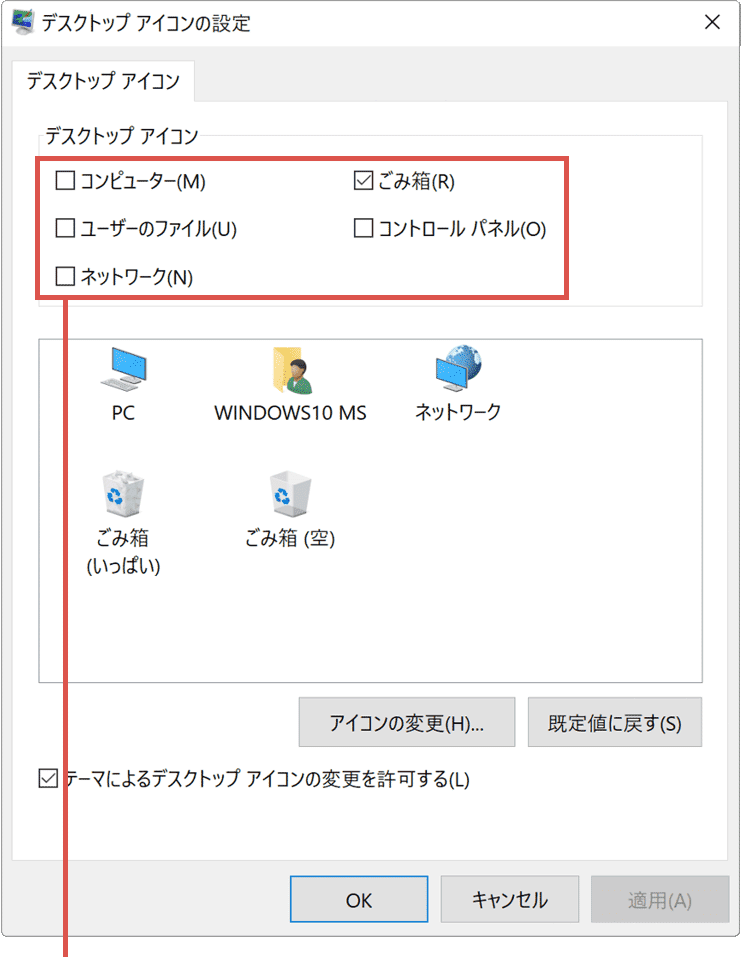741x957 pixels.
Task: Click the PC label under computer icon
Action: coord(123,413)
